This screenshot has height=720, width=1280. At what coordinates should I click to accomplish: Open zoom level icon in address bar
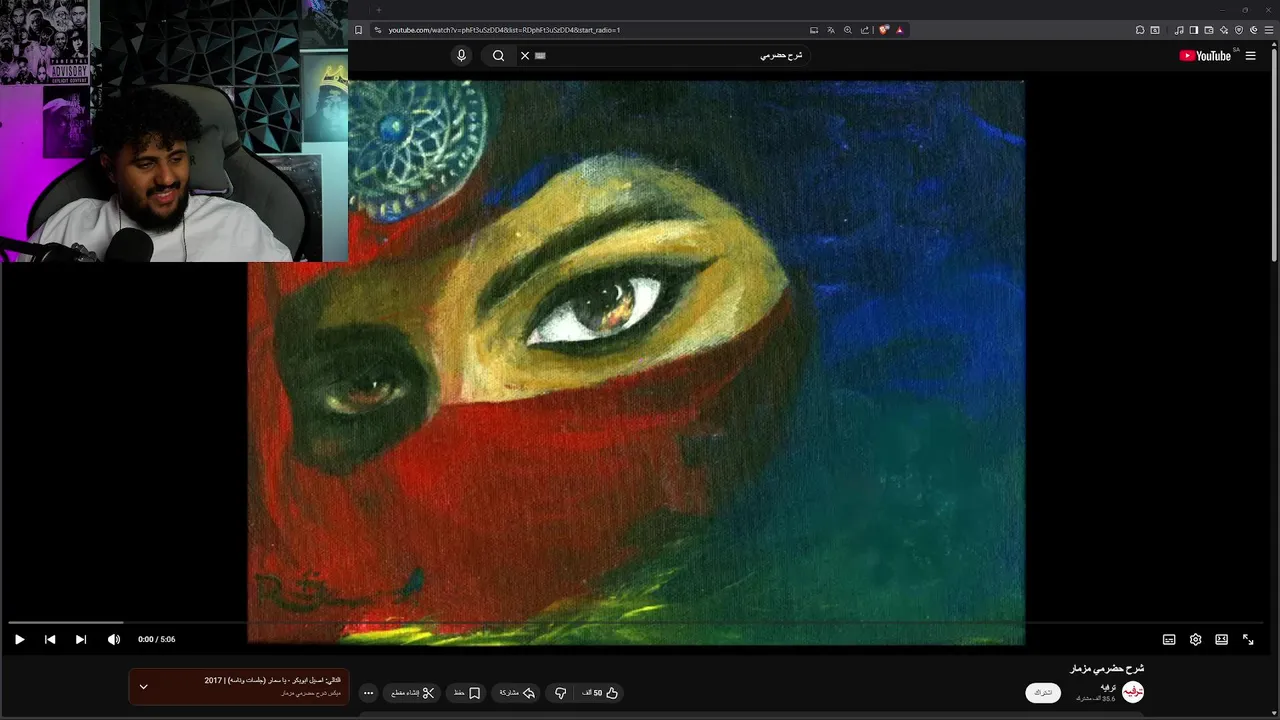848,30
